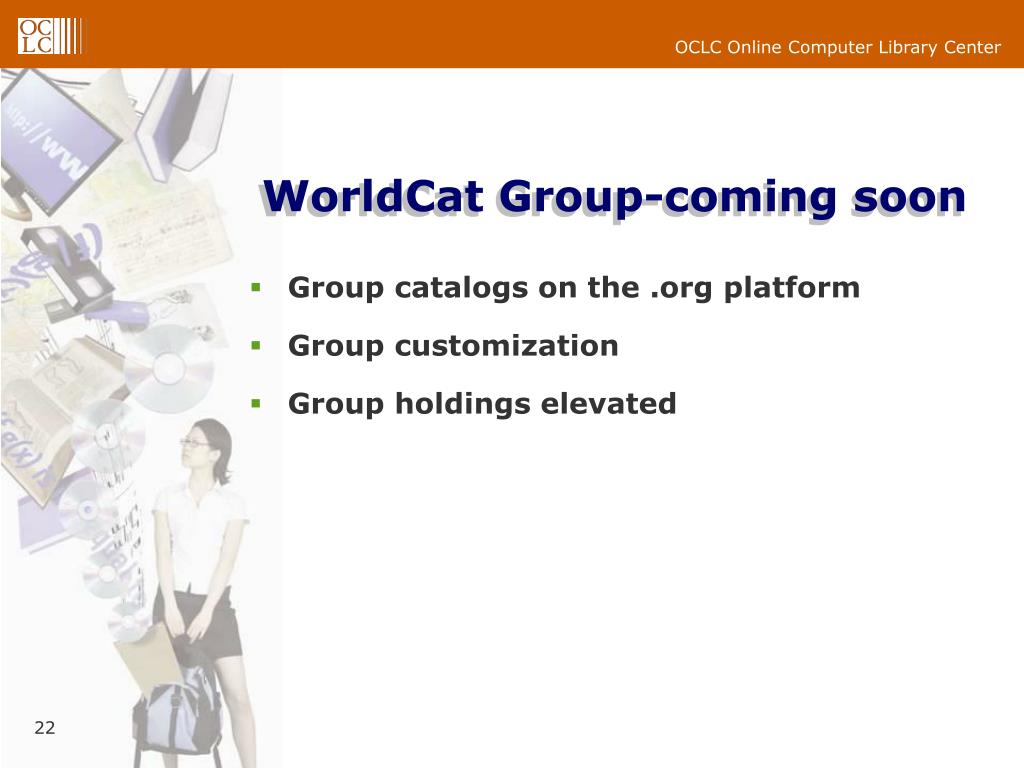The height and width of the screenshot is (768, 1024).
Task: Click the Group holdings elevated bullet
Action: click(482, 404)
